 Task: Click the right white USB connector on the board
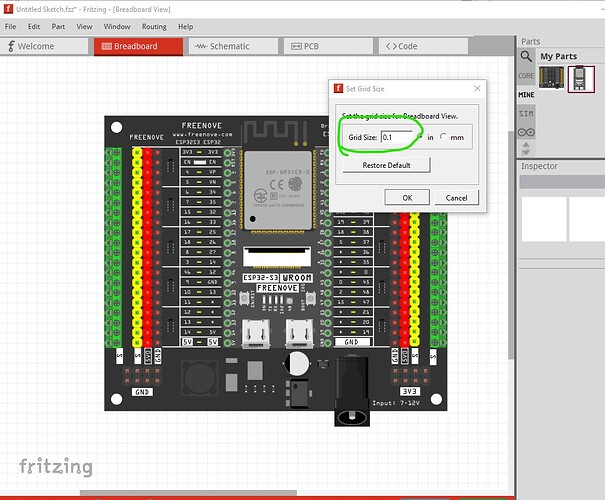299,333
